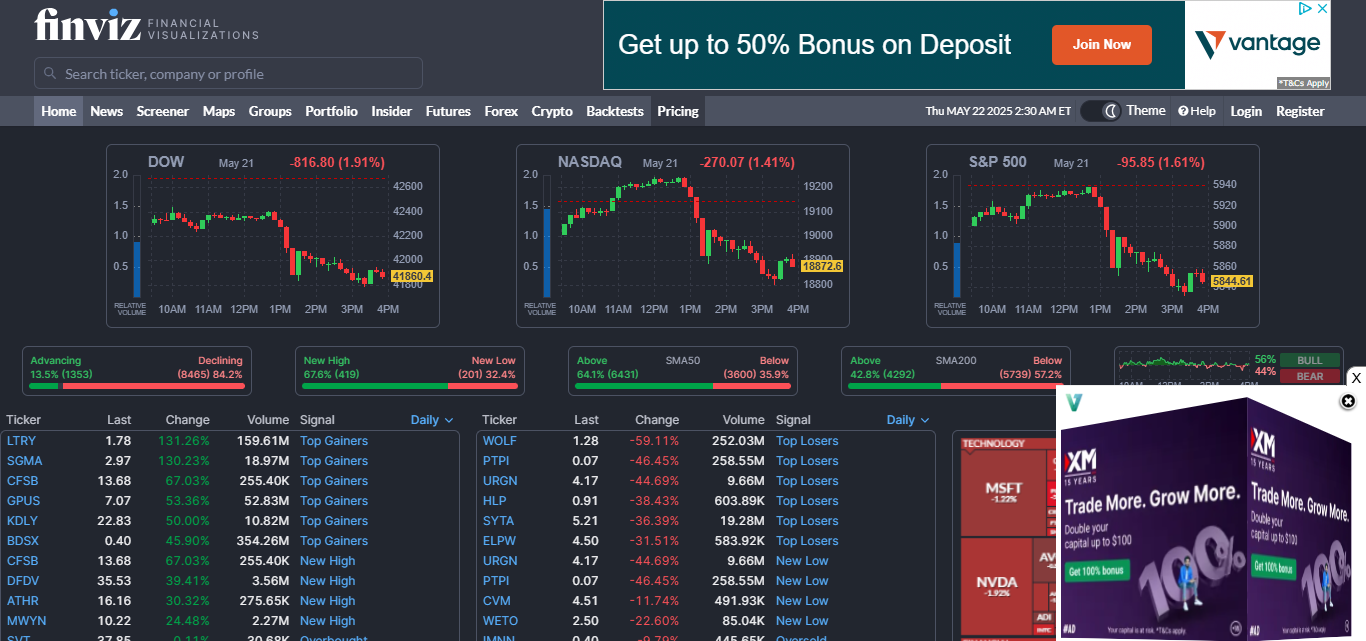Open the SGMA ticker link
This screenshot has width=1366, height=641.
tap(25, 461)
